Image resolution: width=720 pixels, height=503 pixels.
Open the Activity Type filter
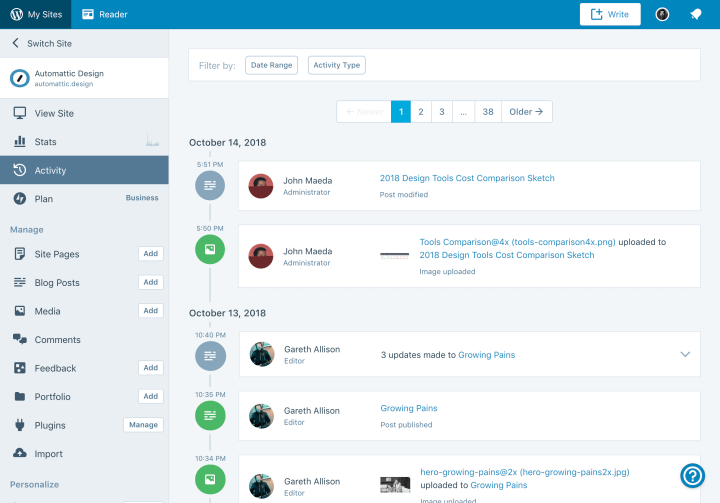click(337, 65)
